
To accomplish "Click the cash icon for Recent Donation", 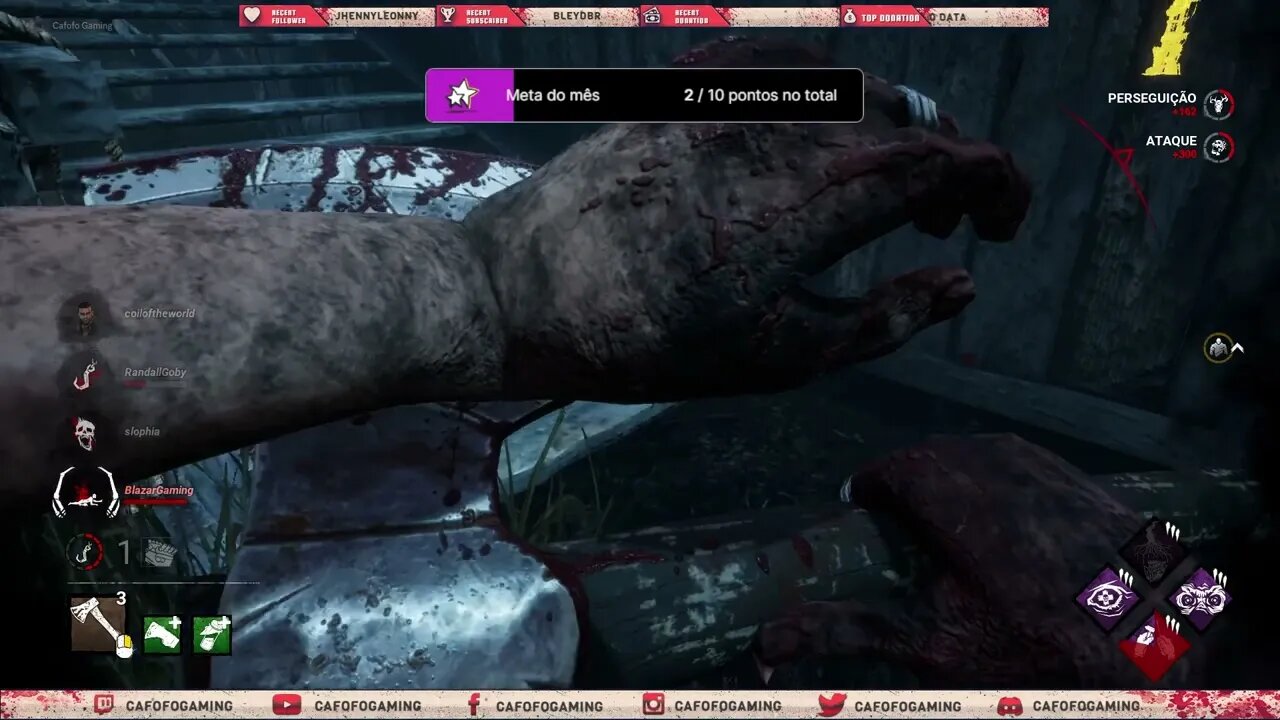I will pos(651,16).
